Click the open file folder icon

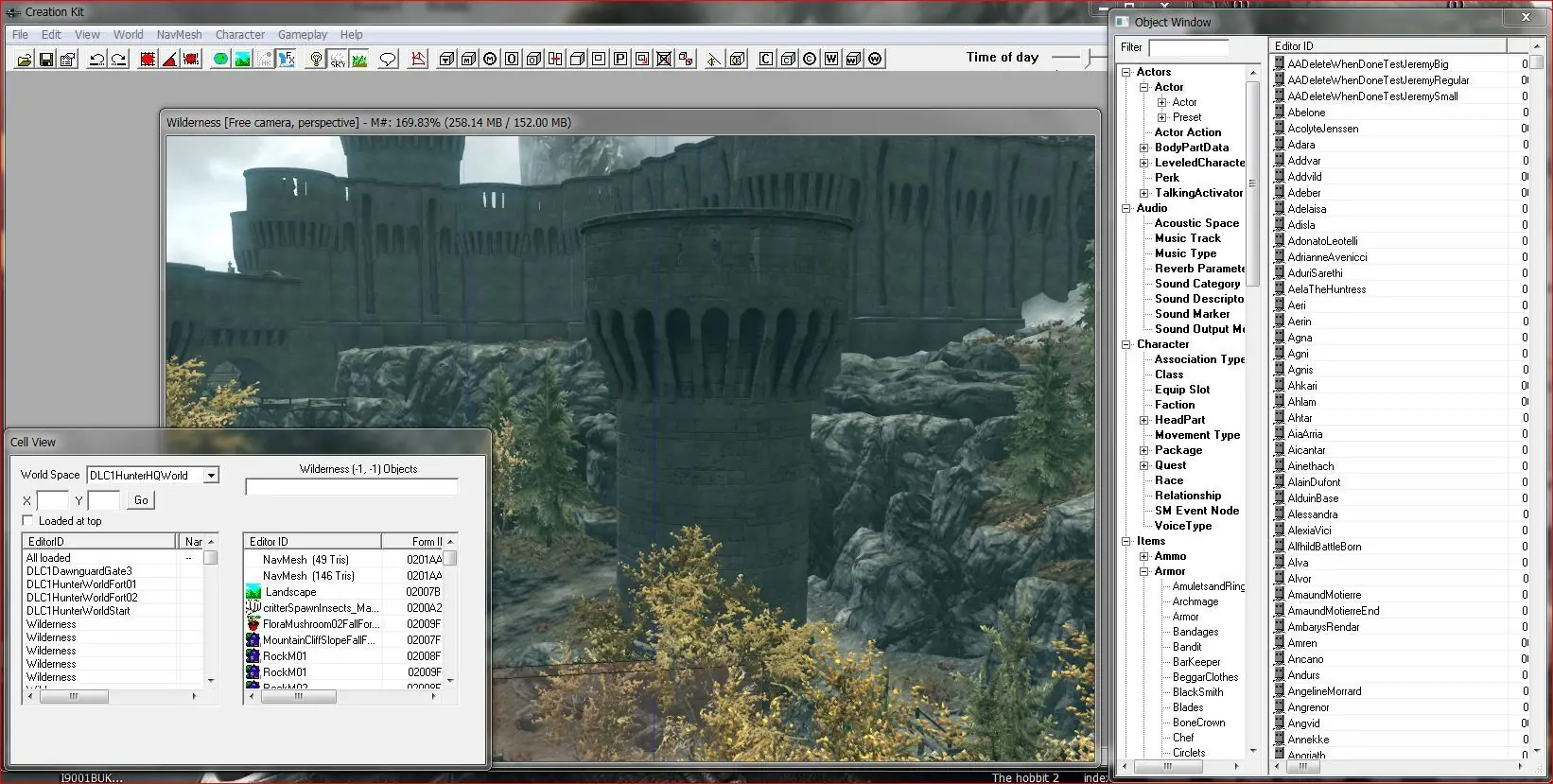24,59
